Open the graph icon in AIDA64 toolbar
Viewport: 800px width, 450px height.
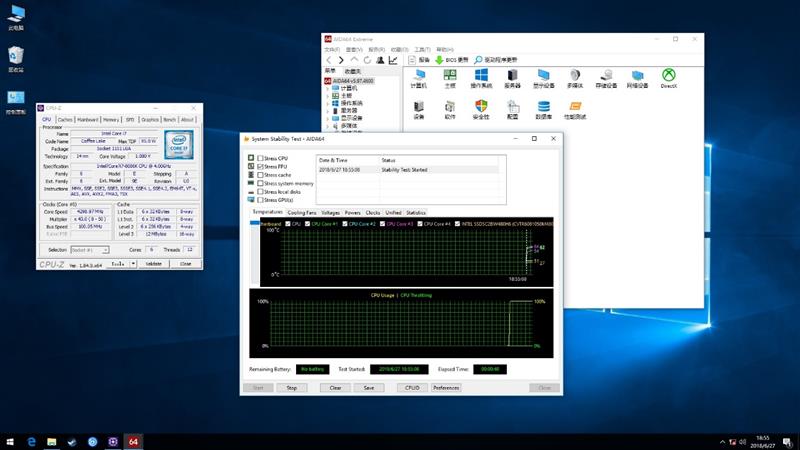point(393,60)
